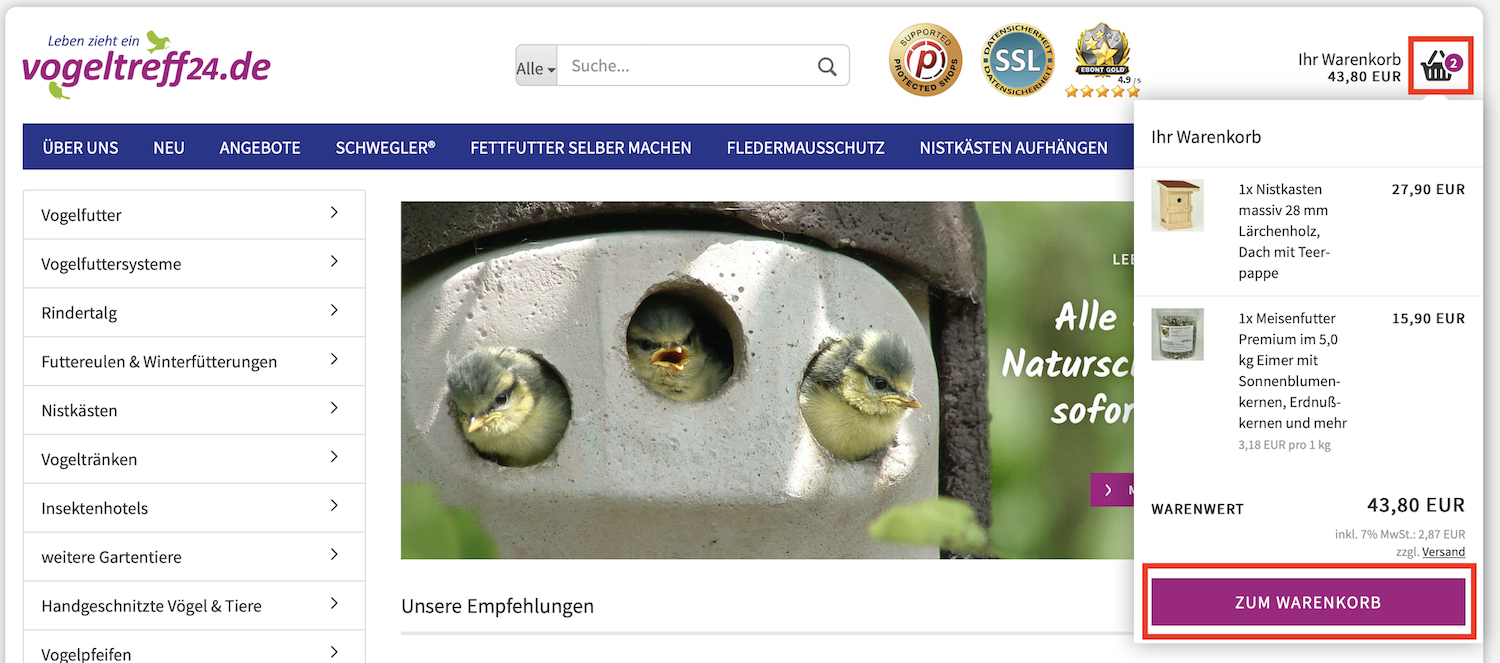Open the shopping basket icon
The image size is (1500, 663).
pos(1440,66)
